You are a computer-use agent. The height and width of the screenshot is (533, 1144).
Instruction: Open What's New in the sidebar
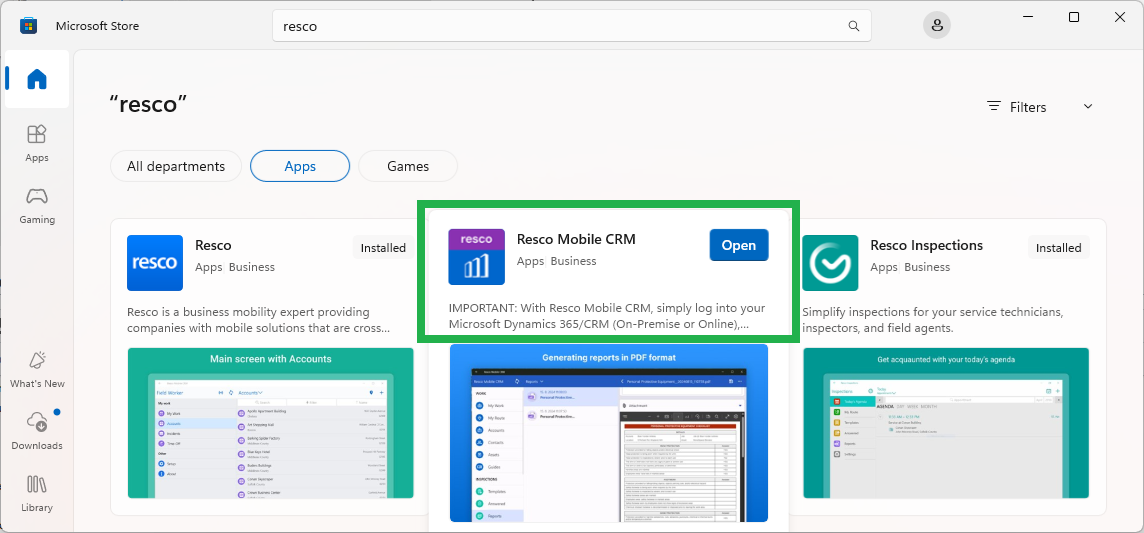click(x=36, y=369)
